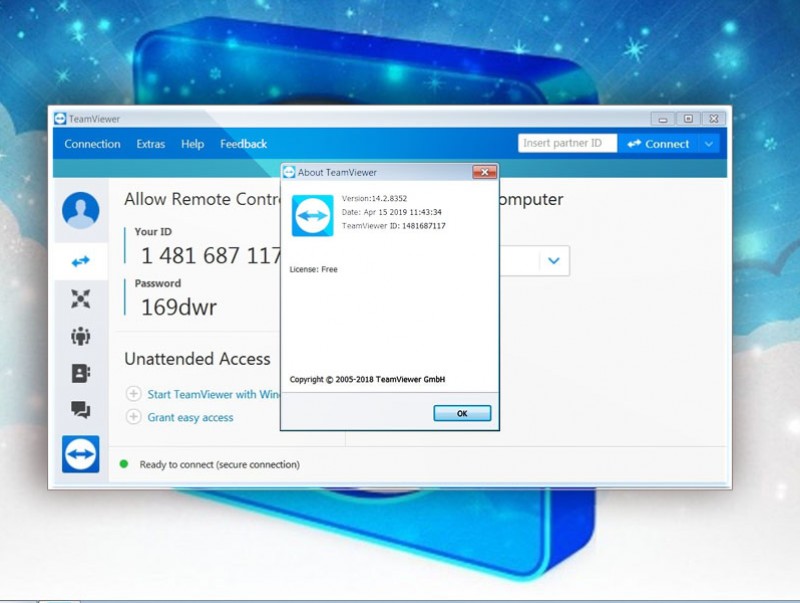This screenshot has height=603, width=800.
Task: Open the Meeting sidebar icon
Action: pyautogui.click(x=81, y=336)
